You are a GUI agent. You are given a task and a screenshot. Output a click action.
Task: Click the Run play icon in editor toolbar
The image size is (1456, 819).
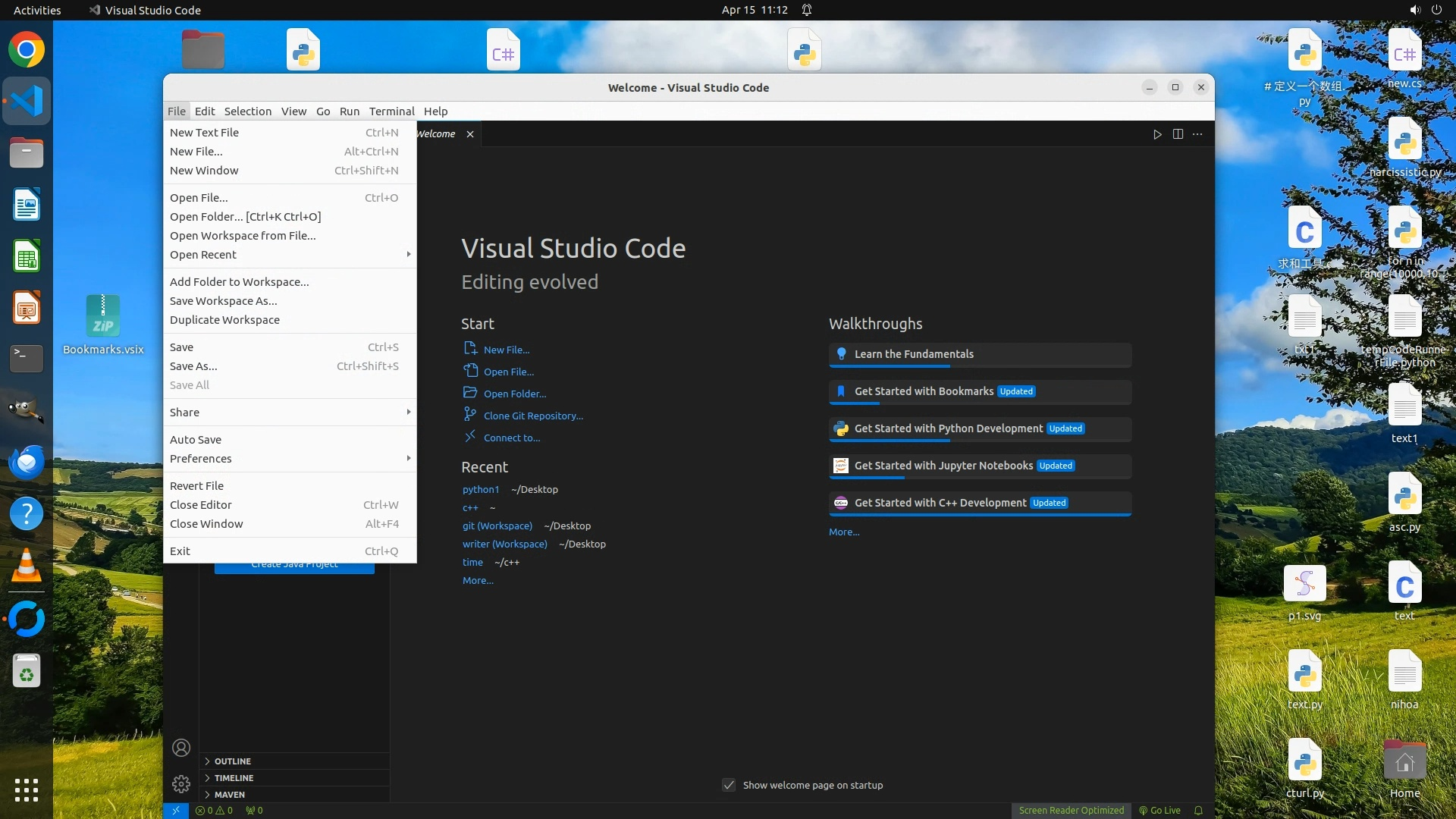1157,134
